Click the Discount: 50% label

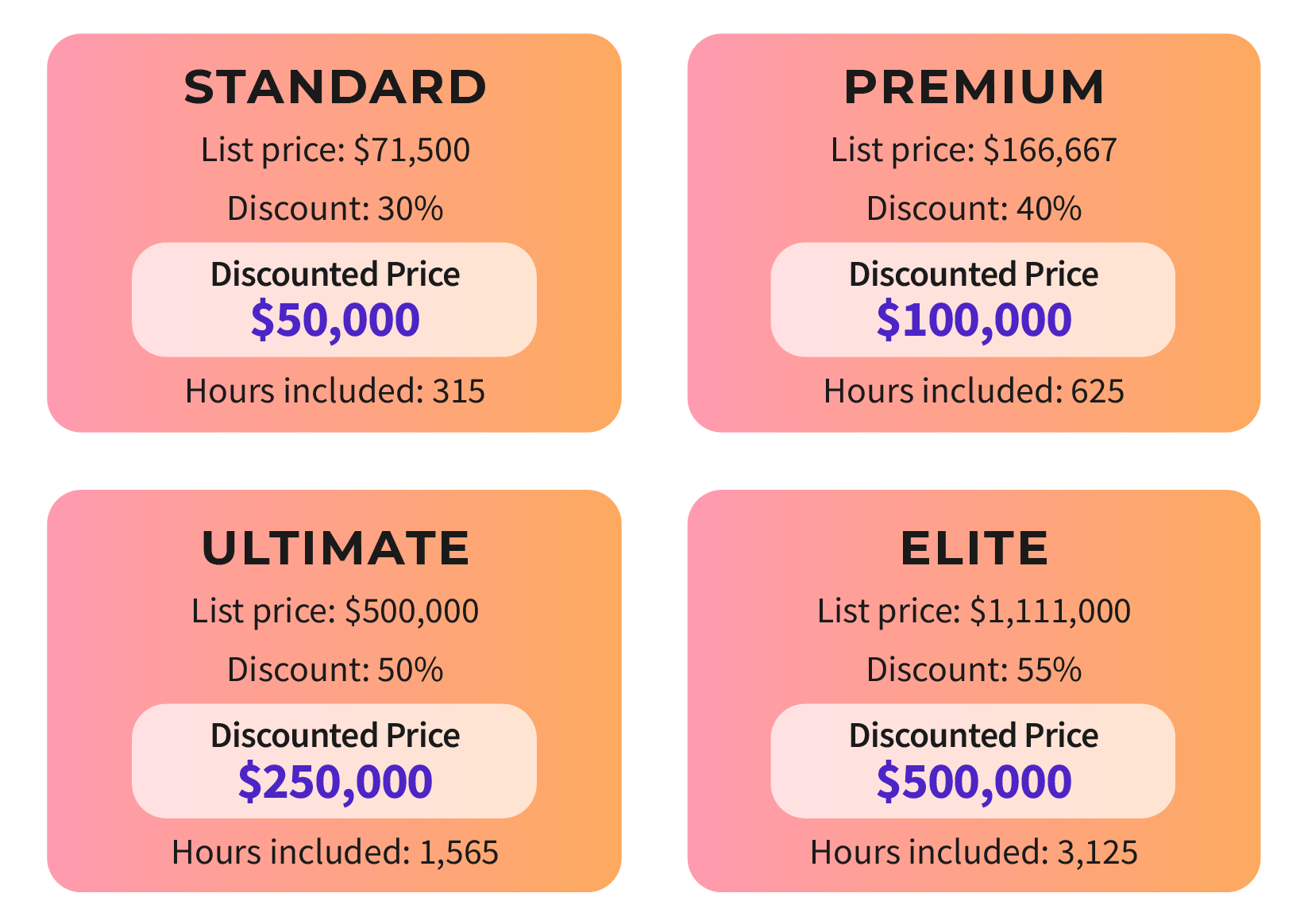[335, 670]
